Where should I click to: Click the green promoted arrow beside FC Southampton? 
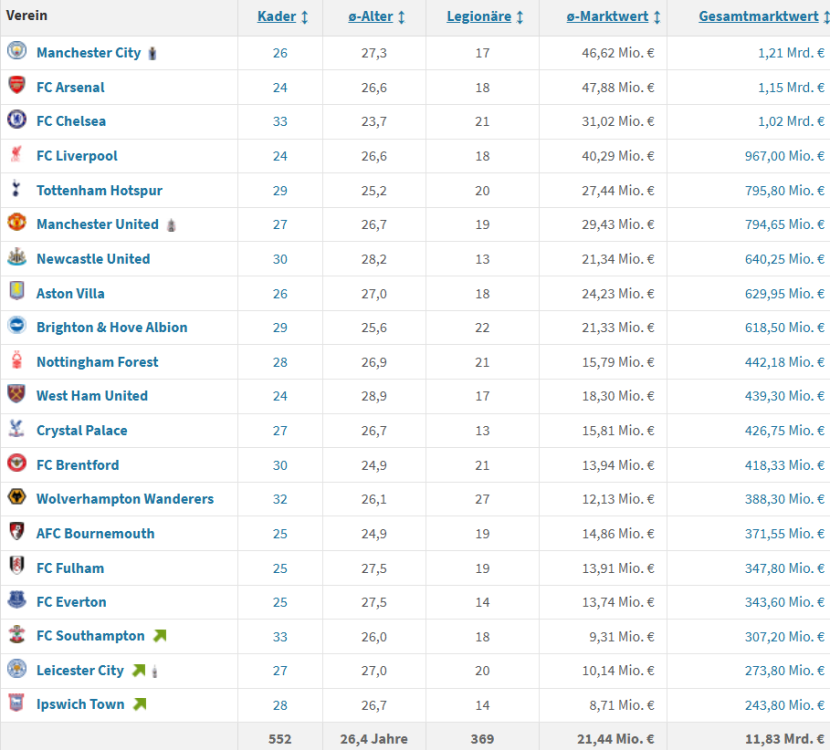click(160, 636)
